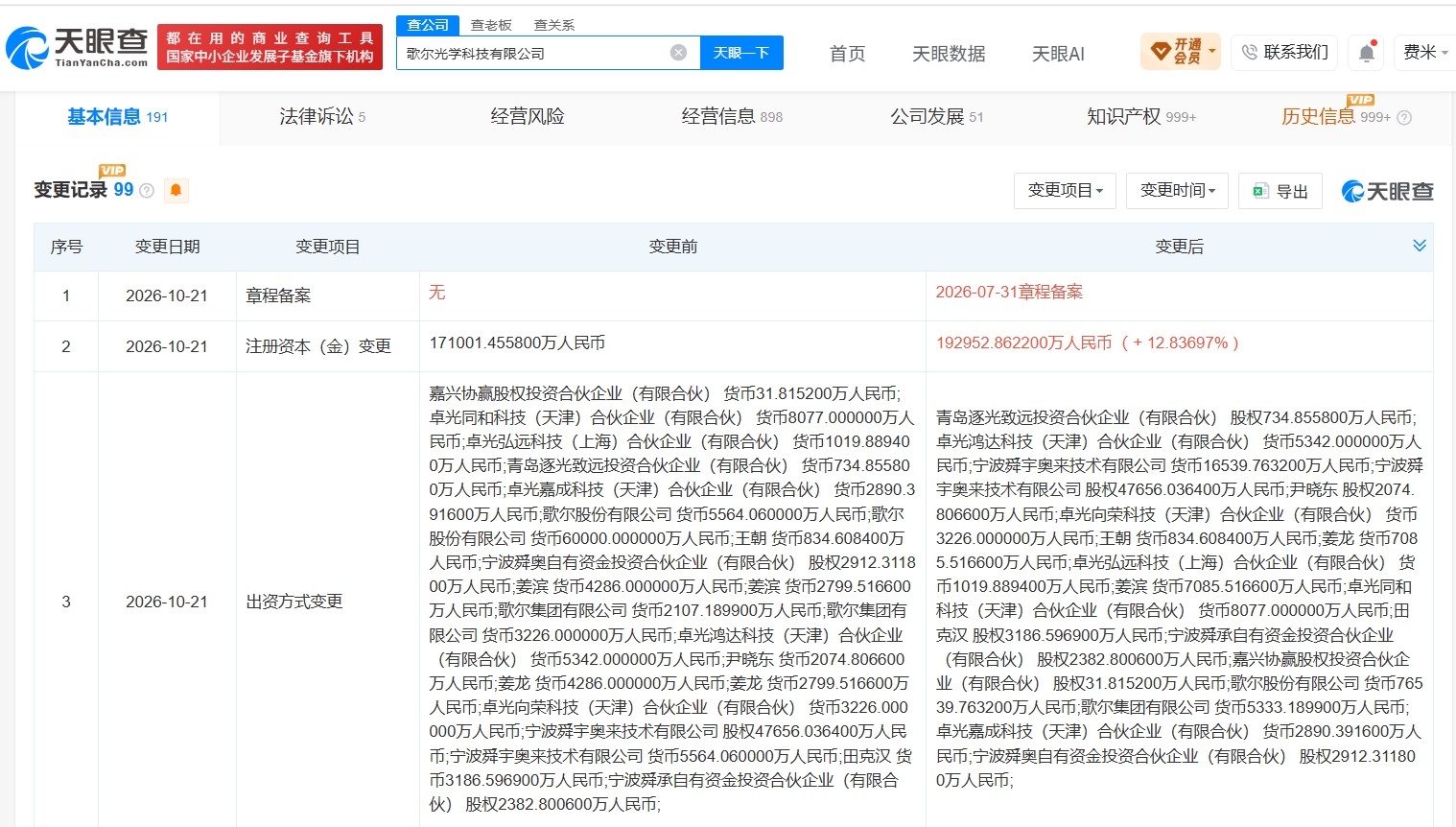Select the 出资方式变更 cell in row 3
The width and height of the screenshot is (1456, 827).
[327, 602]
